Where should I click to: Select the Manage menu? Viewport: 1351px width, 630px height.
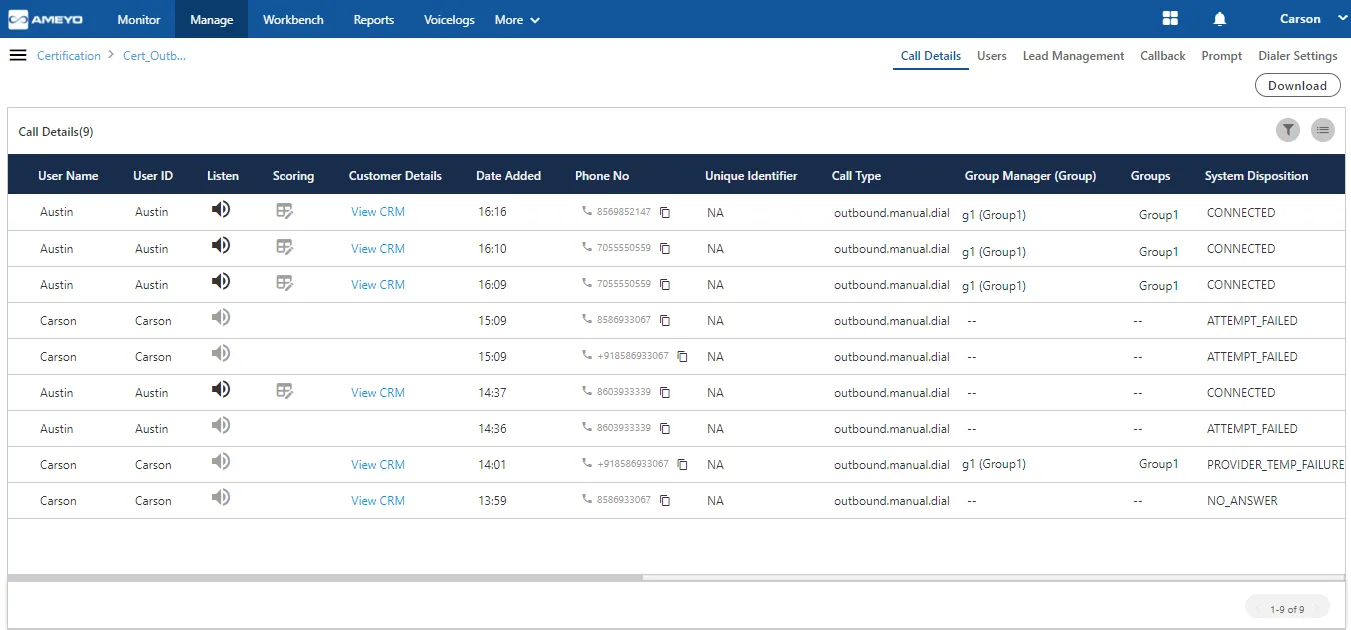click(212, 20)
